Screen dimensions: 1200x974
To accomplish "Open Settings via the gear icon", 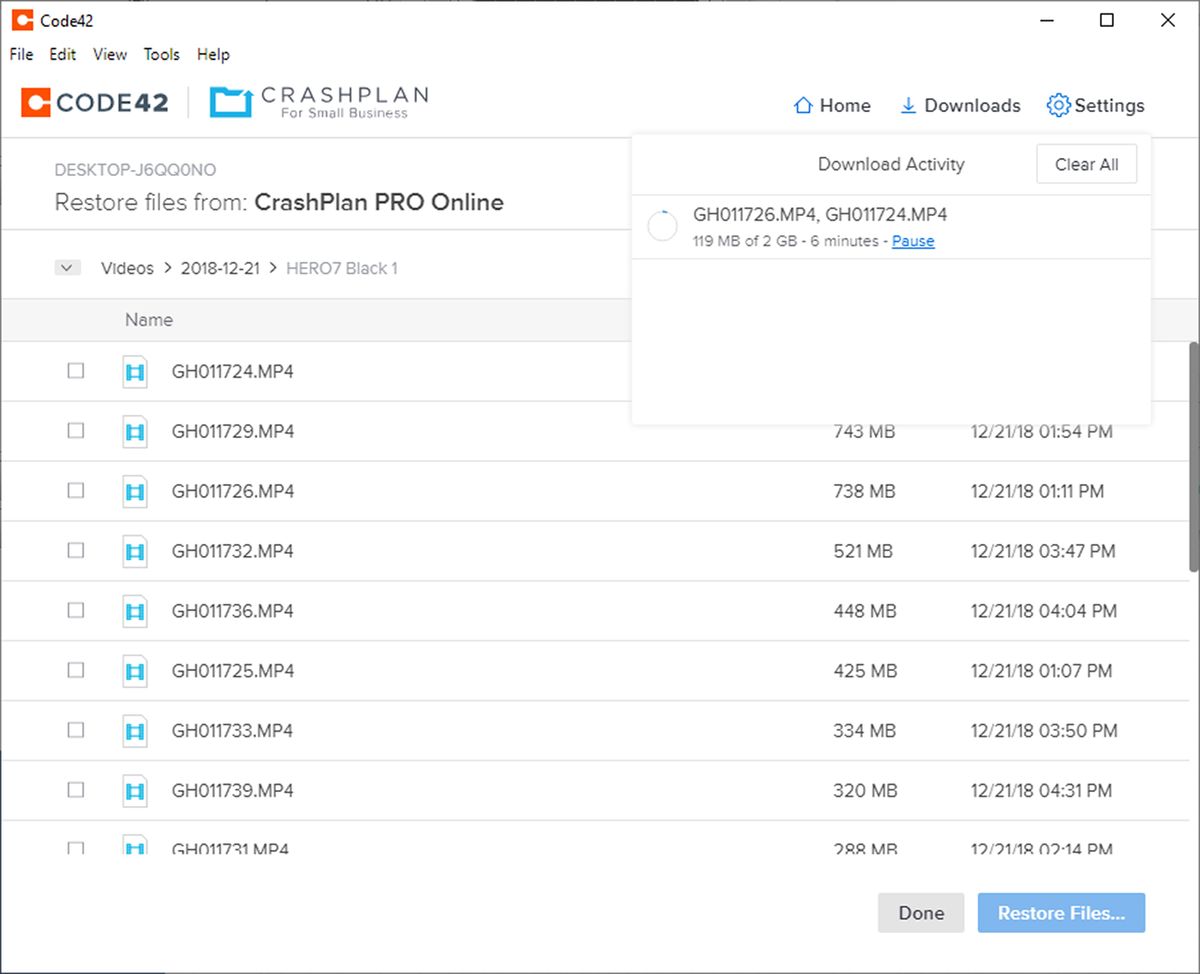I will 1095,105.
